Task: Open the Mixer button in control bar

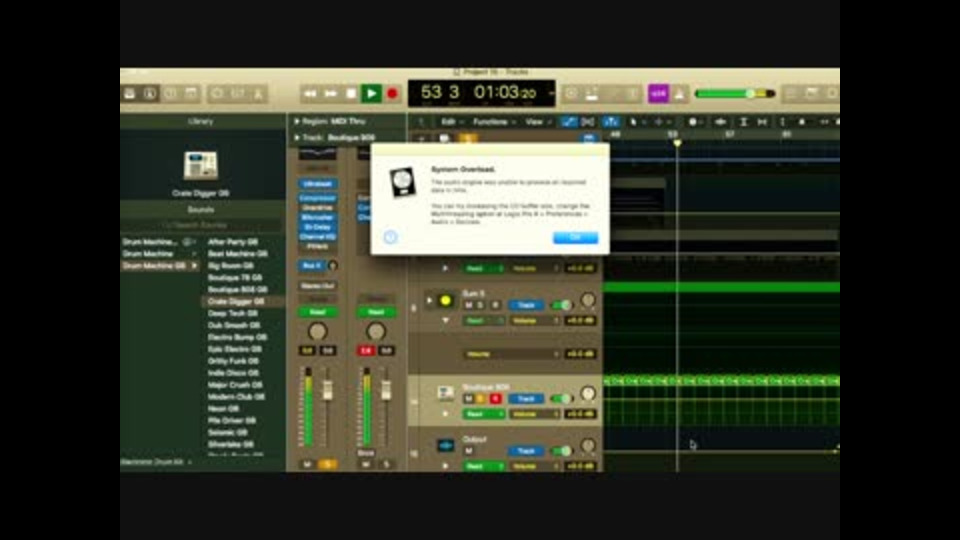Action: pos(238,94)
